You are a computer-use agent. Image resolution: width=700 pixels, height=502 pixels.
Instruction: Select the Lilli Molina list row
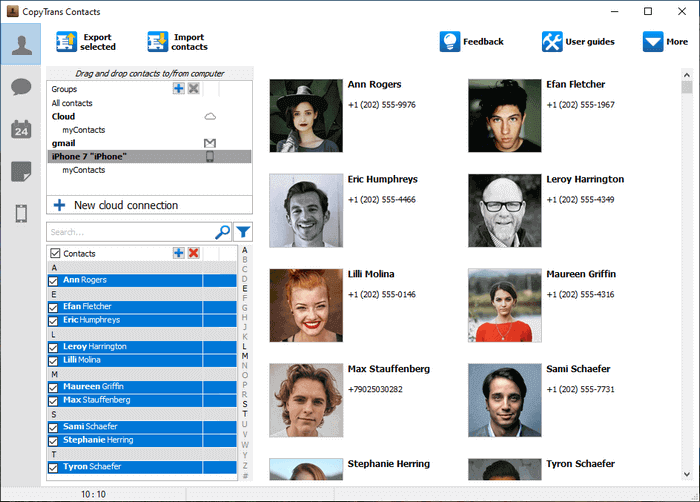click(142, 360)
